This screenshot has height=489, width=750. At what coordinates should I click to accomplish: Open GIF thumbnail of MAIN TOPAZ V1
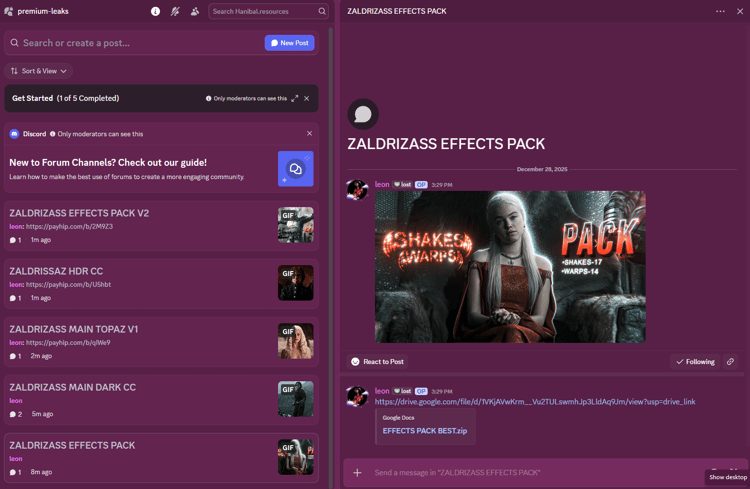pyautogui.click(x=296, y=341)
